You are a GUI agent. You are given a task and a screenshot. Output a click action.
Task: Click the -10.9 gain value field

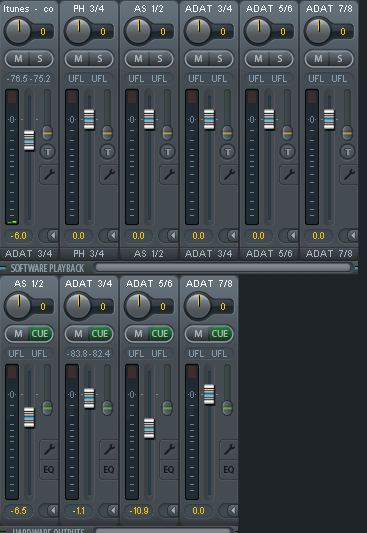click(139, 511)
